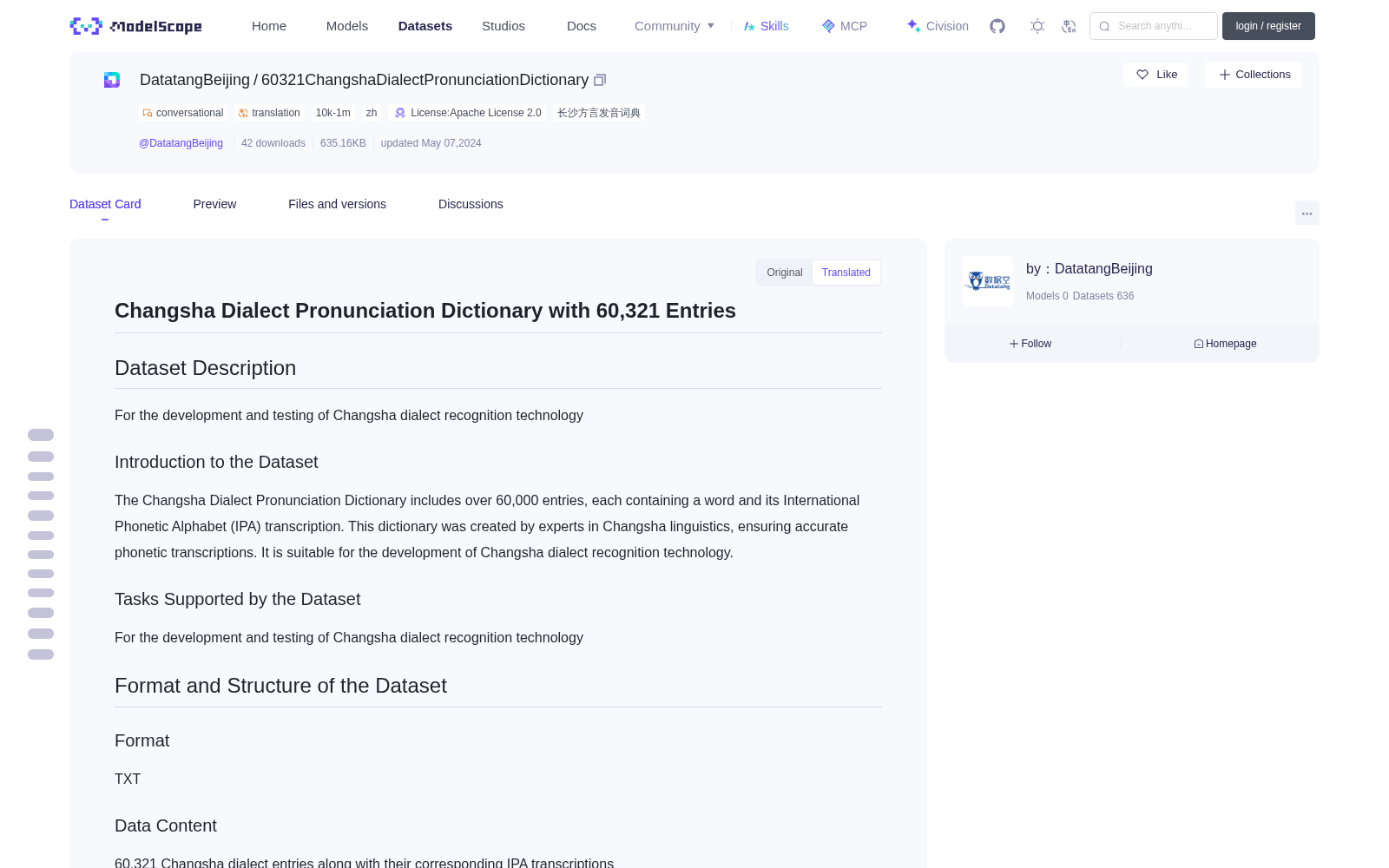Screen dimensions: 1389x868
Task: Open the Skills link
Action: pos(767,26)
